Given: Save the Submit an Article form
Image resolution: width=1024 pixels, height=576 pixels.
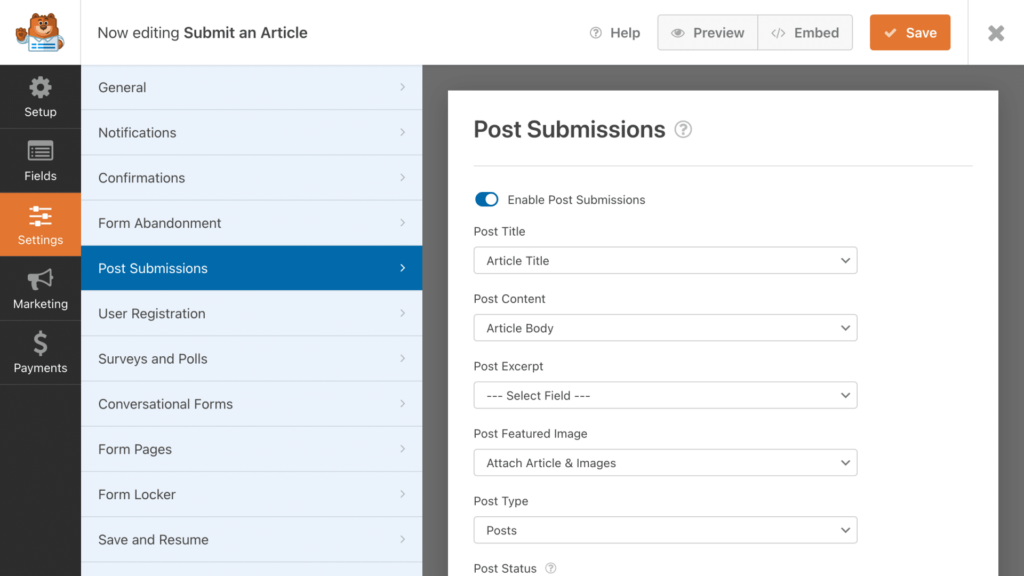Looking at the screenshot, I should [909, 32].
